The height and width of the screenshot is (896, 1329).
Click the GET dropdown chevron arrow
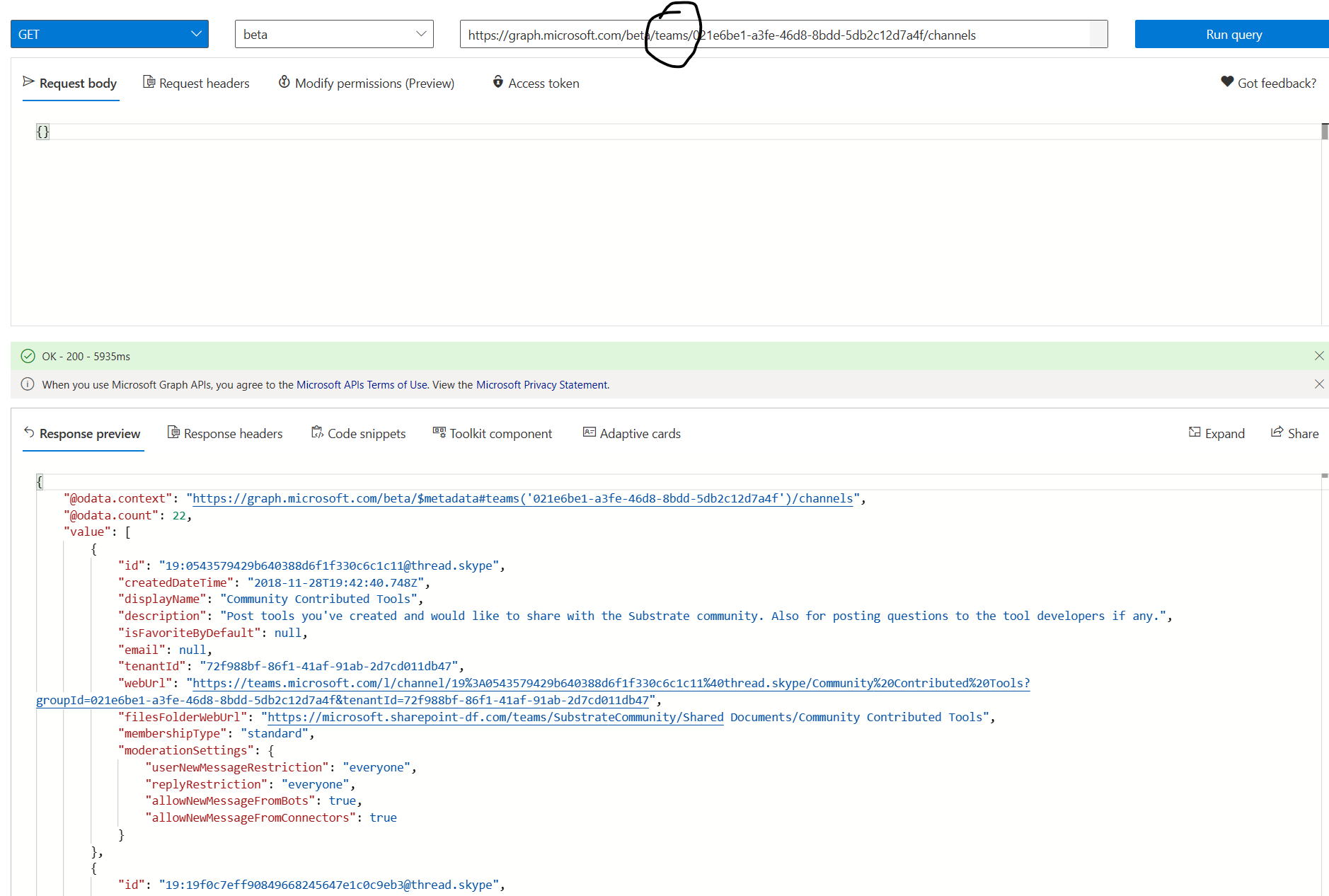(196, 34)
